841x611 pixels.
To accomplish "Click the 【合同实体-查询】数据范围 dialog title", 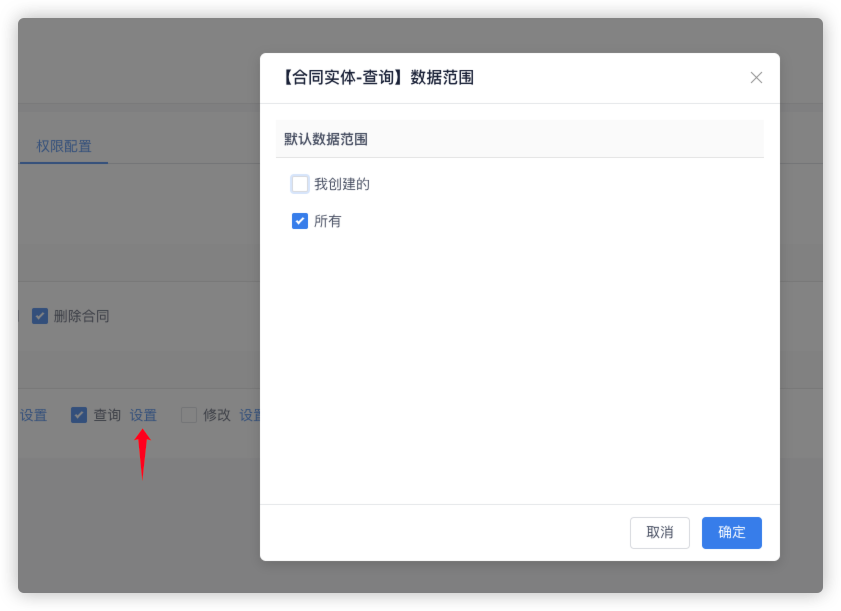I will (x=379, y=77).
